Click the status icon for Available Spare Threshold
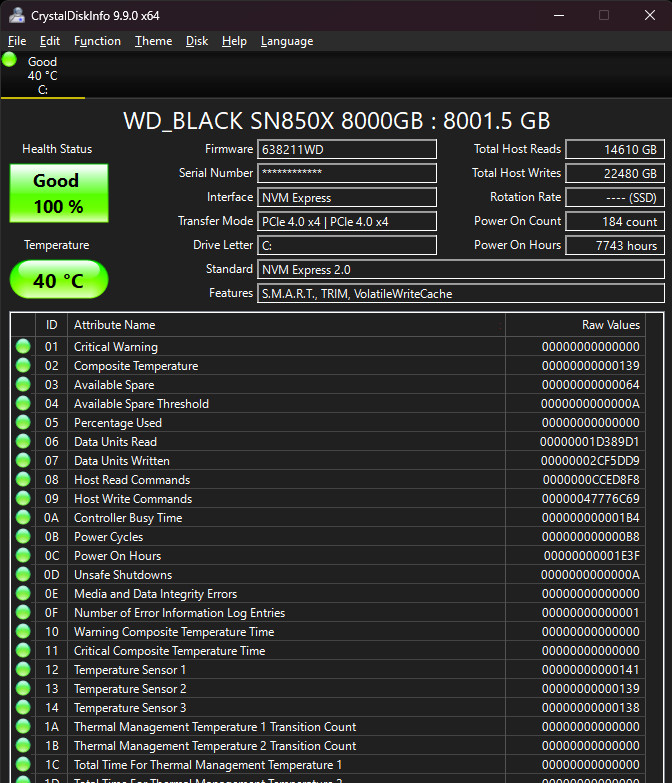This screenshot has height=783, width=672. pyautogui.click(x=23, y=403)
